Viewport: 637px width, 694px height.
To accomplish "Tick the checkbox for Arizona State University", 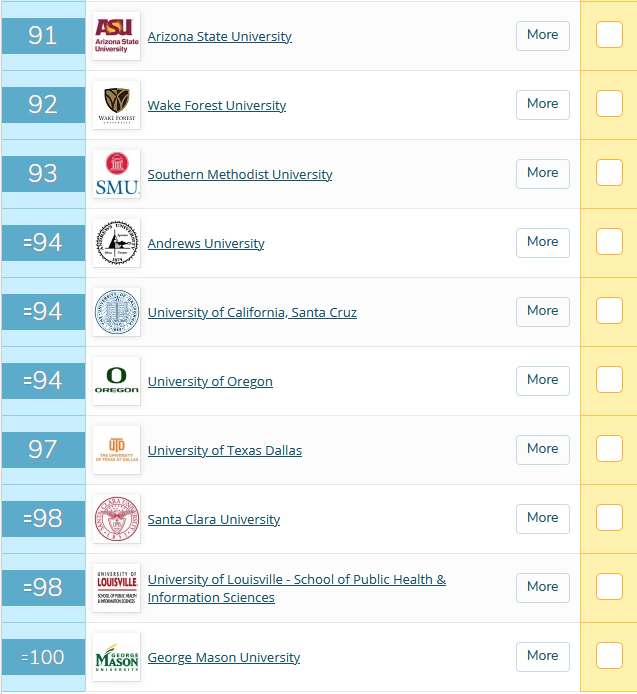I will pyautogui.click(x=609, y=35).
